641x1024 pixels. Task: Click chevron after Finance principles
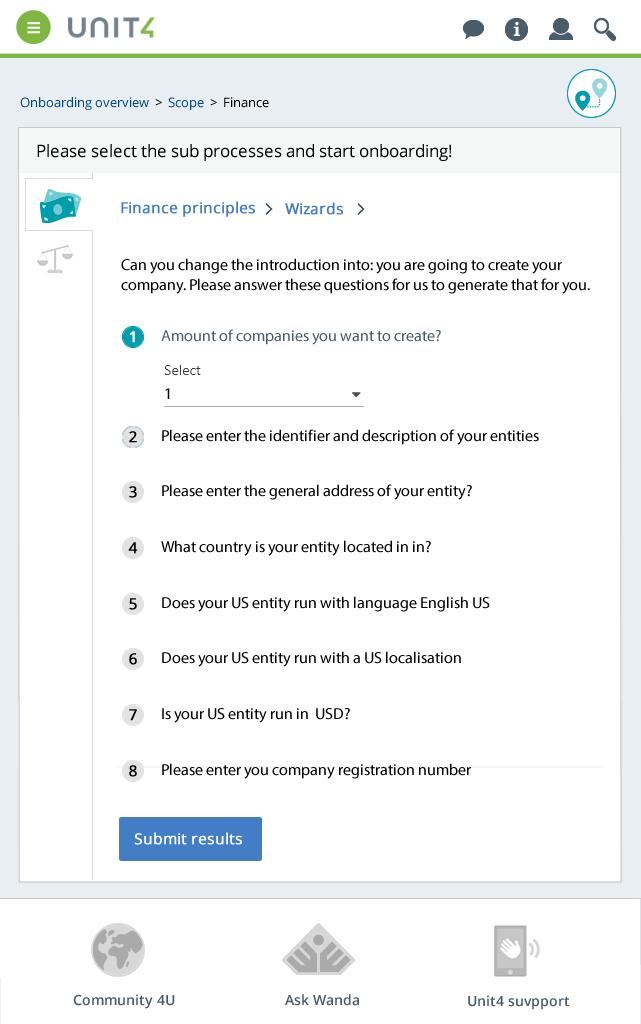point(269,209)
